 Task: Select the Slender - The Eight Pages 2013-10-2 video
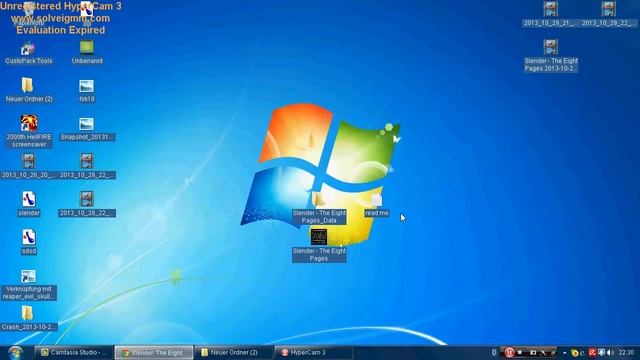551,56
